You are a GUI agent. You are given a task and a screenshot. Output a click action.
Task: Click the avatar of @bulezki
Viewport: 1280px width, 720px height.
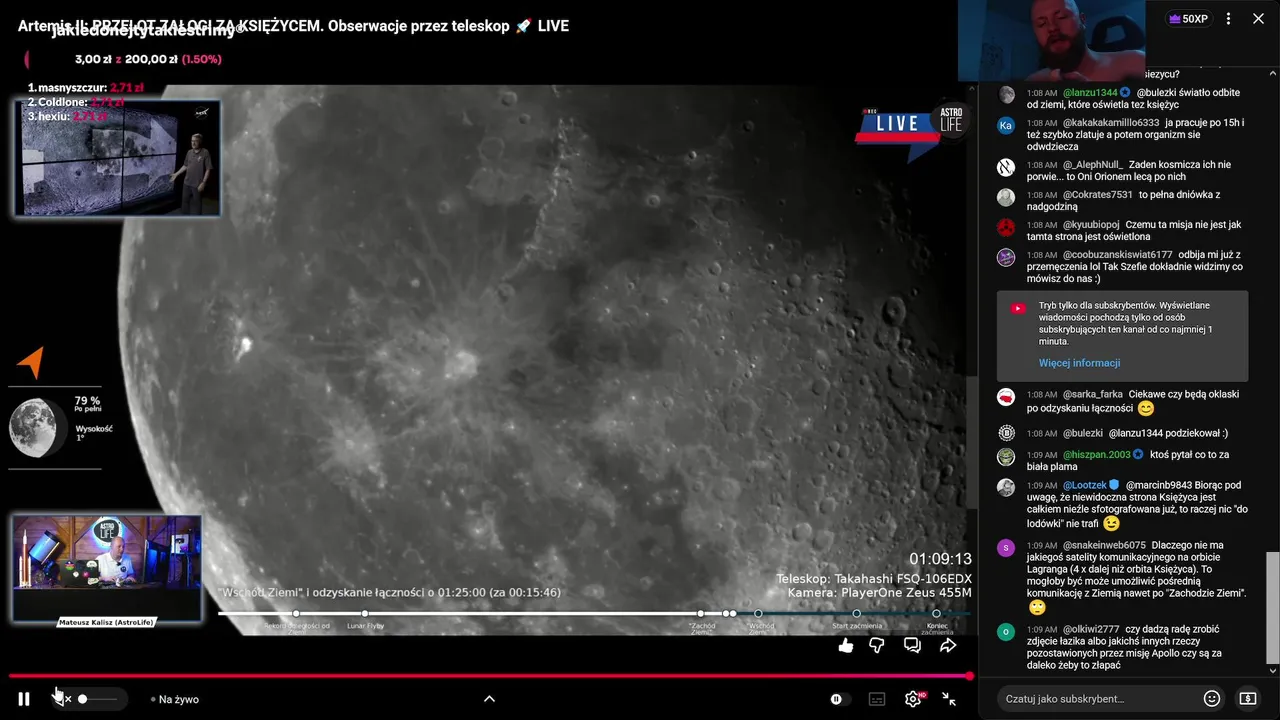point(1006,433)
